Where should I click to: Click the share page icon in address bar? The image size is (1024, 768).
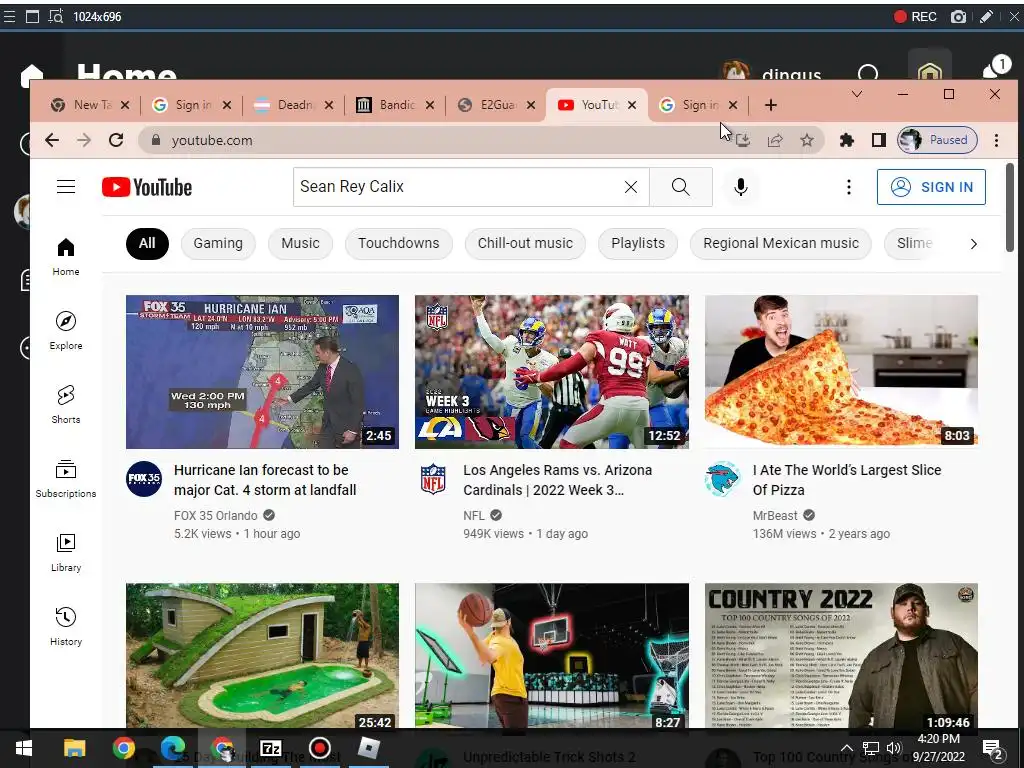tap(775, 140)
